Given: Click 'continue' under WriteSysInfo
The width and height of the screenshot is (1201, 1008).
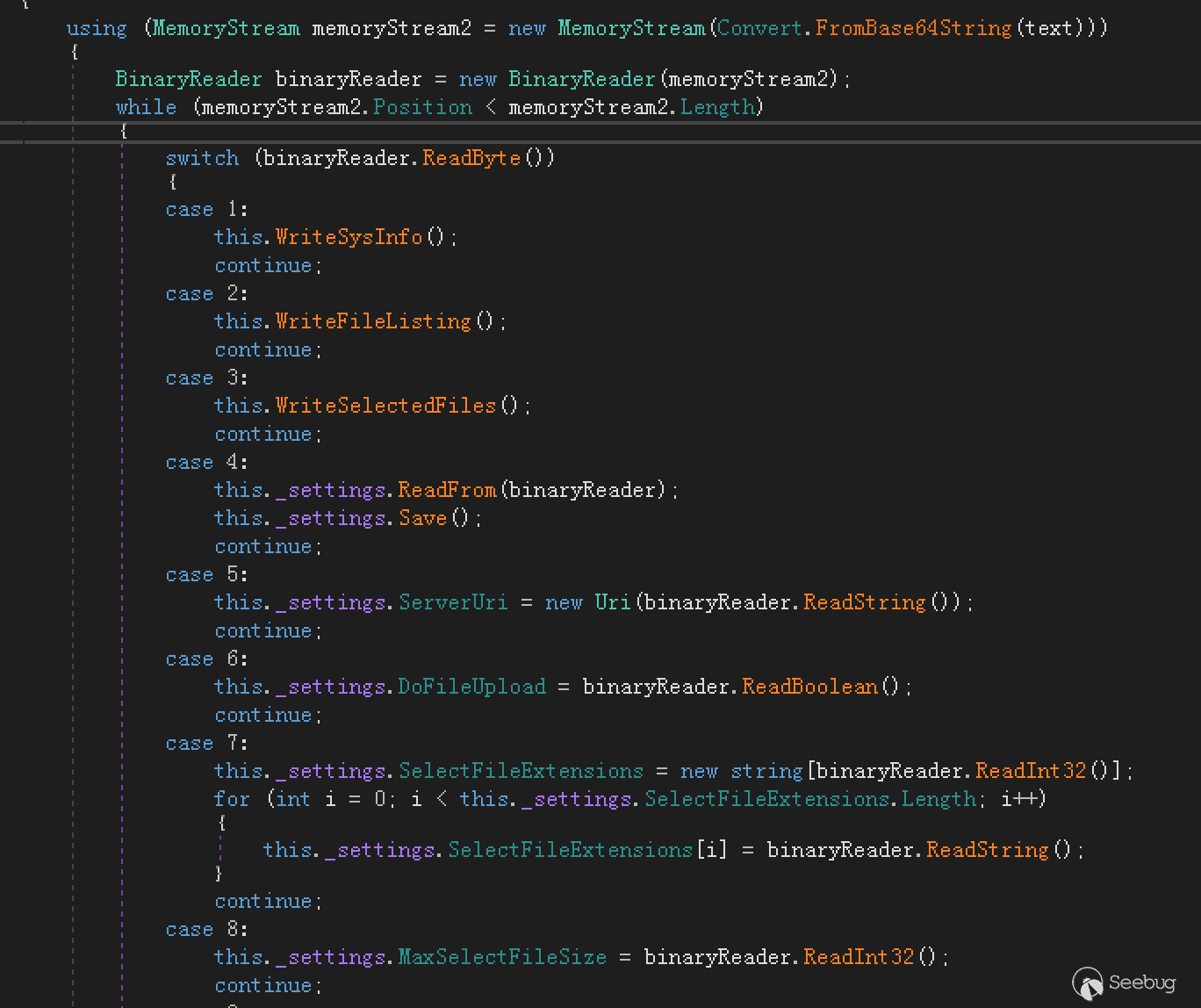Looking at the screenshot, I should 263,265.
